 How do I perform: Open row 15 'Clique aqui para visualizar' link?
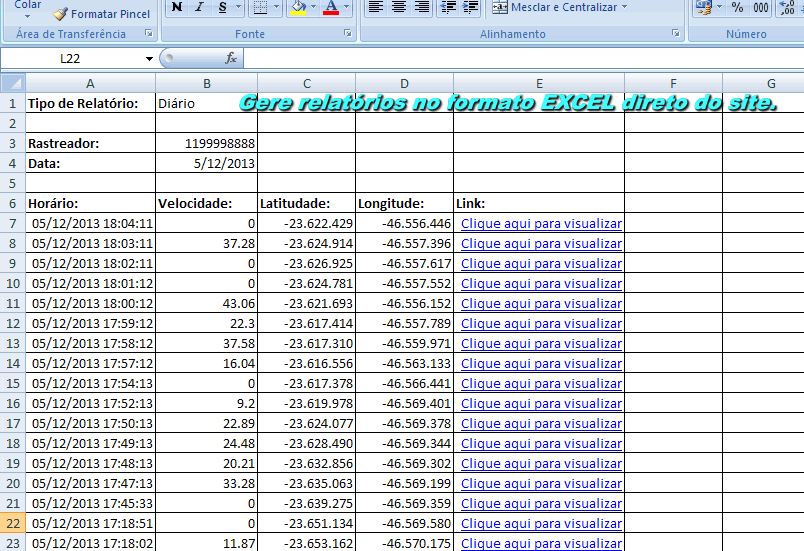click(541, 384)
